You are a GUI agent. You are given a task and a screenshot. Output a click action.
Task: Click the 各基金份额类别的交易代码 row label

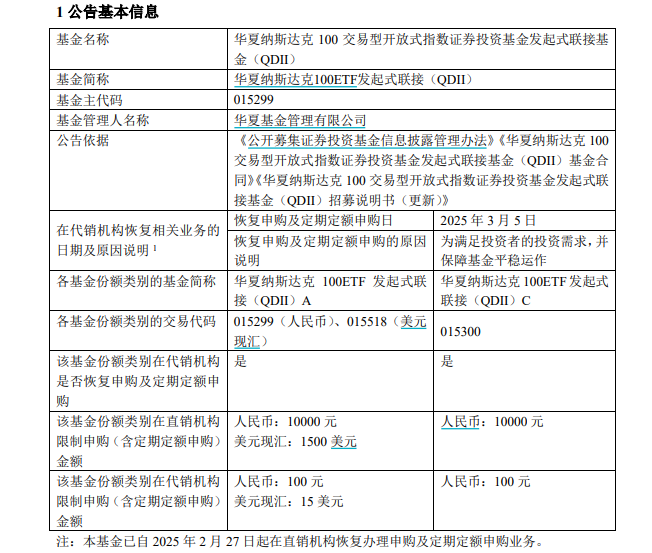(136, 322)
